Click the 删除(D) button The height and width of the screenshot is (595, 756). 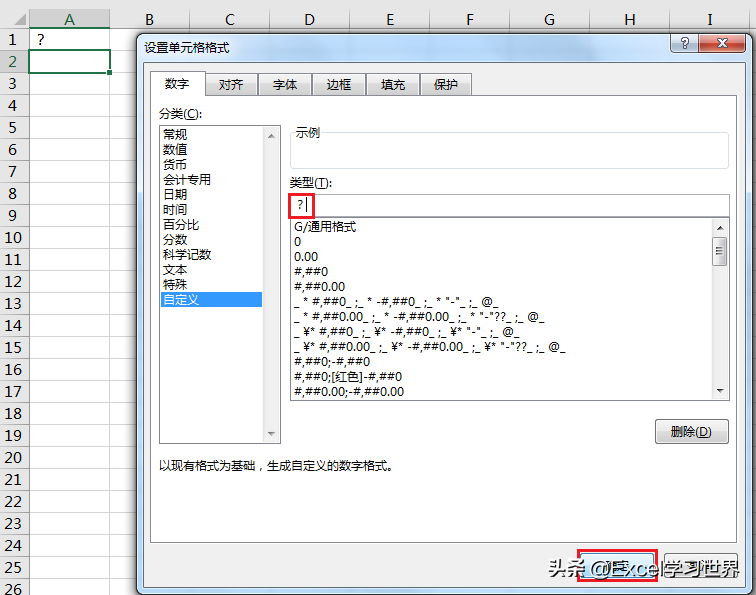(691, 432)
